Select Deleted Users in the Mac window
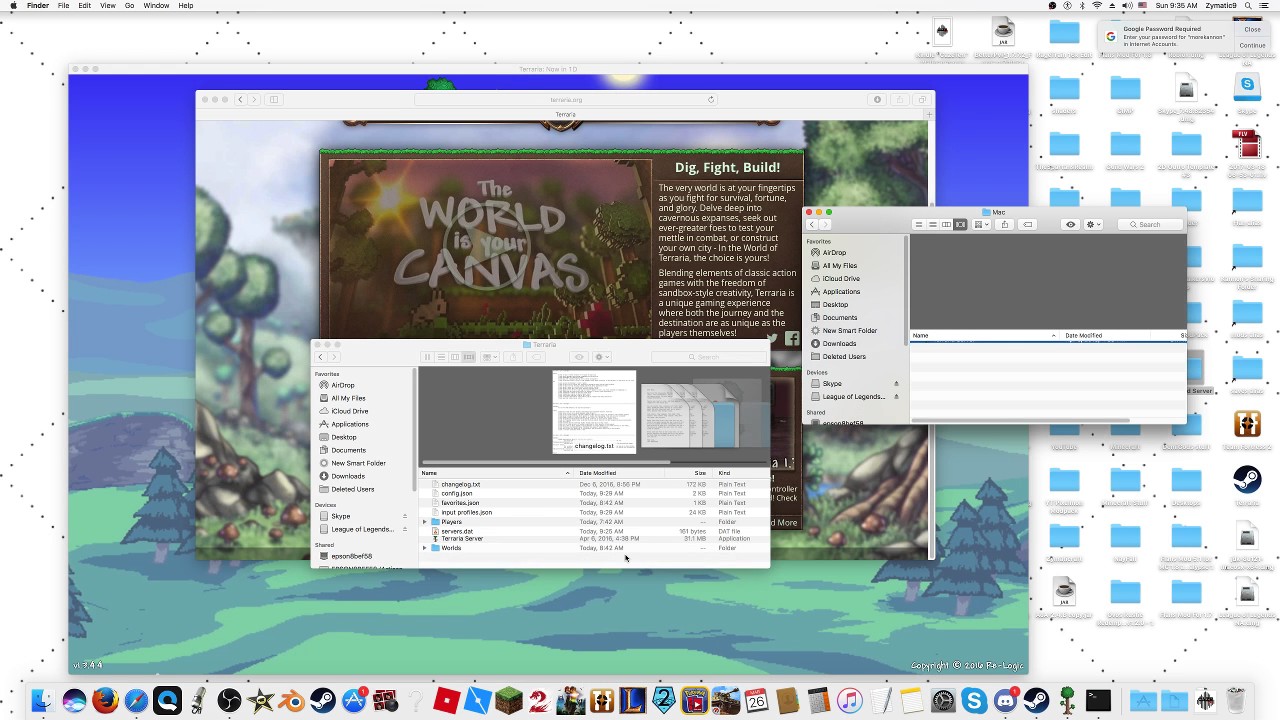 (x=843, y=357)
